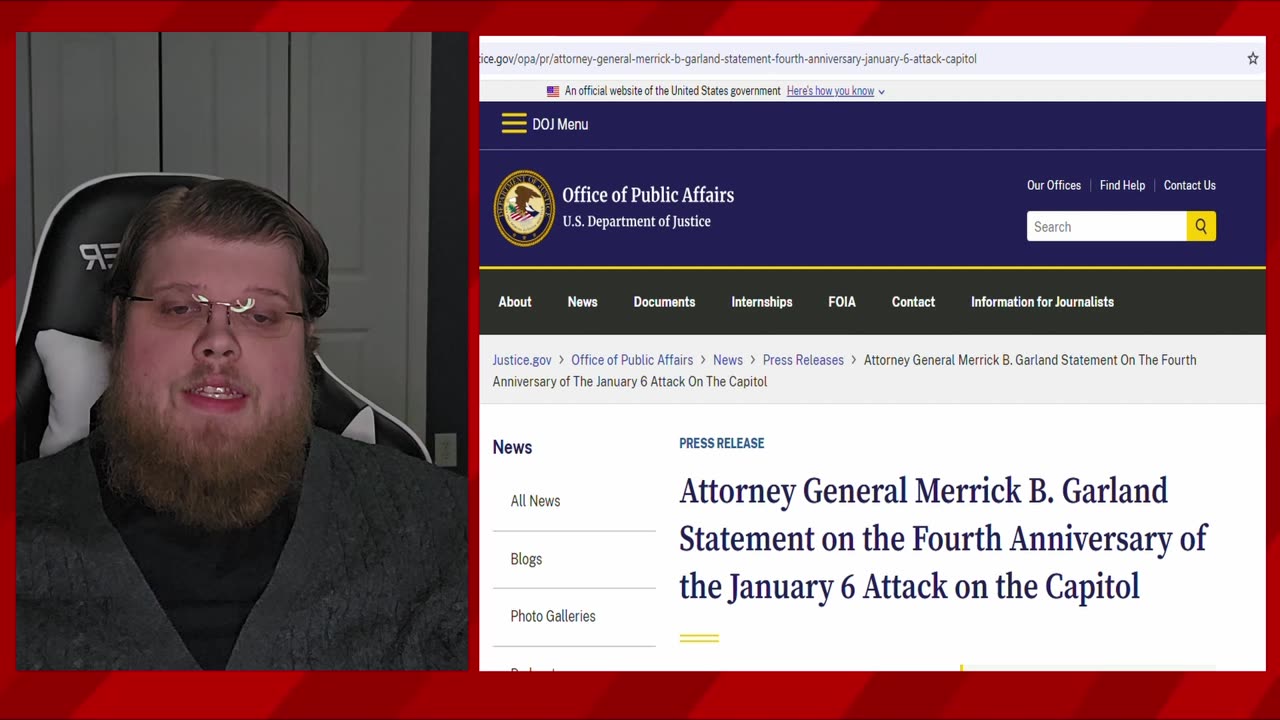This screenshot has width=1280, height=720.
Task: Click the PRESS RELEASE label text
Action: point(722,443)
